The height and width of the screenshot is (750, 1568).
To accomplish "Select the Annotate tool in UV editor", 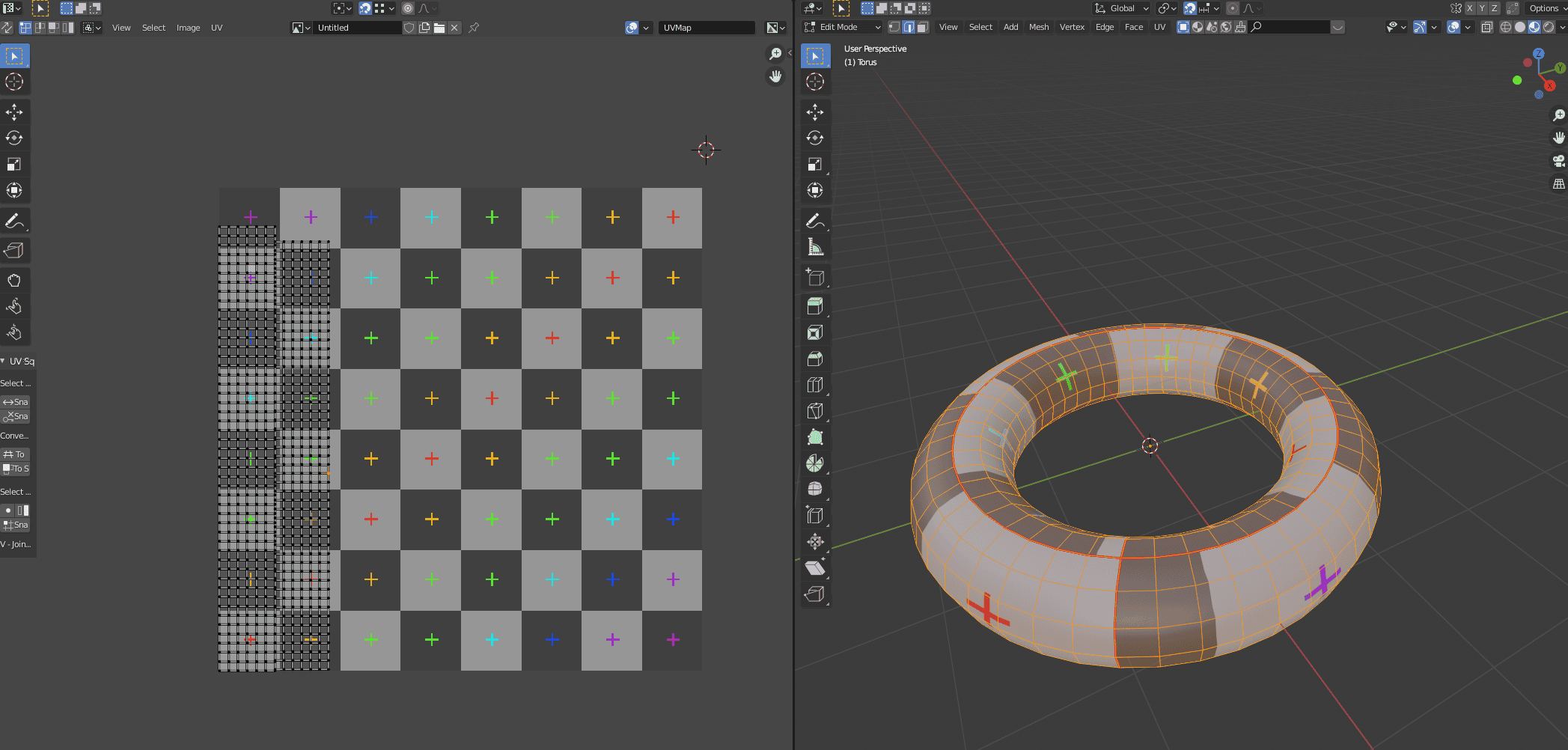I will click(14, 221).
